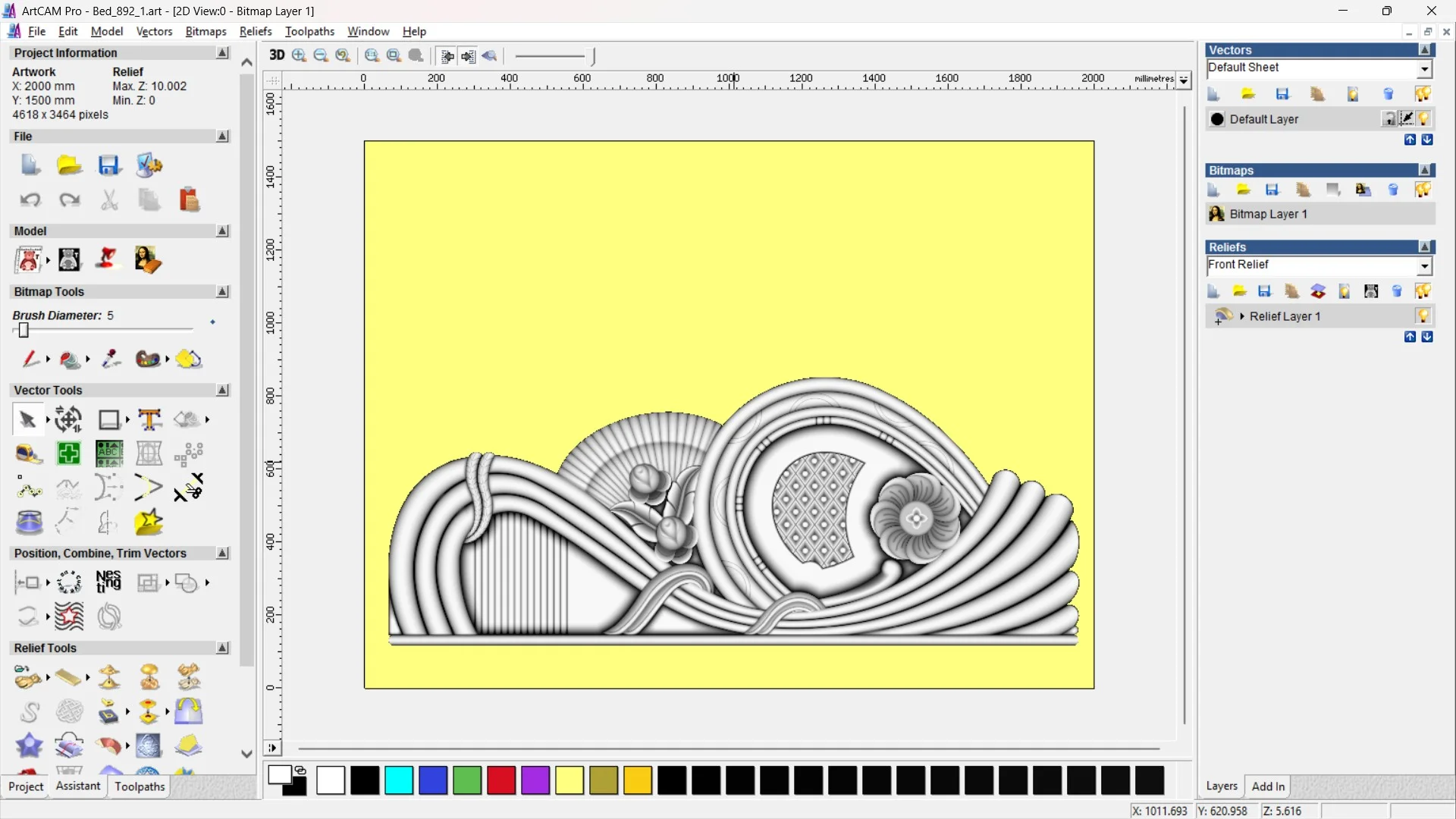Click the 3D view button
This screenshot has height=819, width=1456.
[x=277, y=55]
